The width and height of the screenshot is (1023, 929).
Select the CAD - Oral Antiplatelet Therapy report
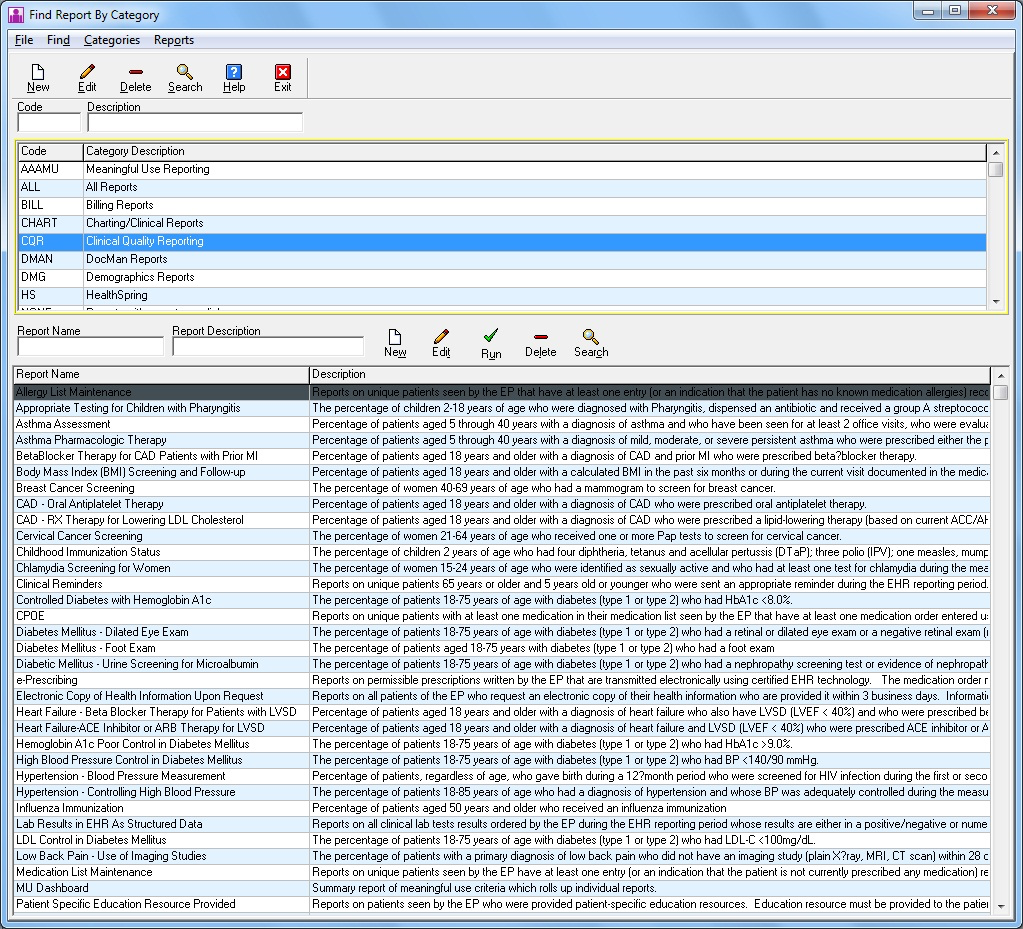[502, 504]
